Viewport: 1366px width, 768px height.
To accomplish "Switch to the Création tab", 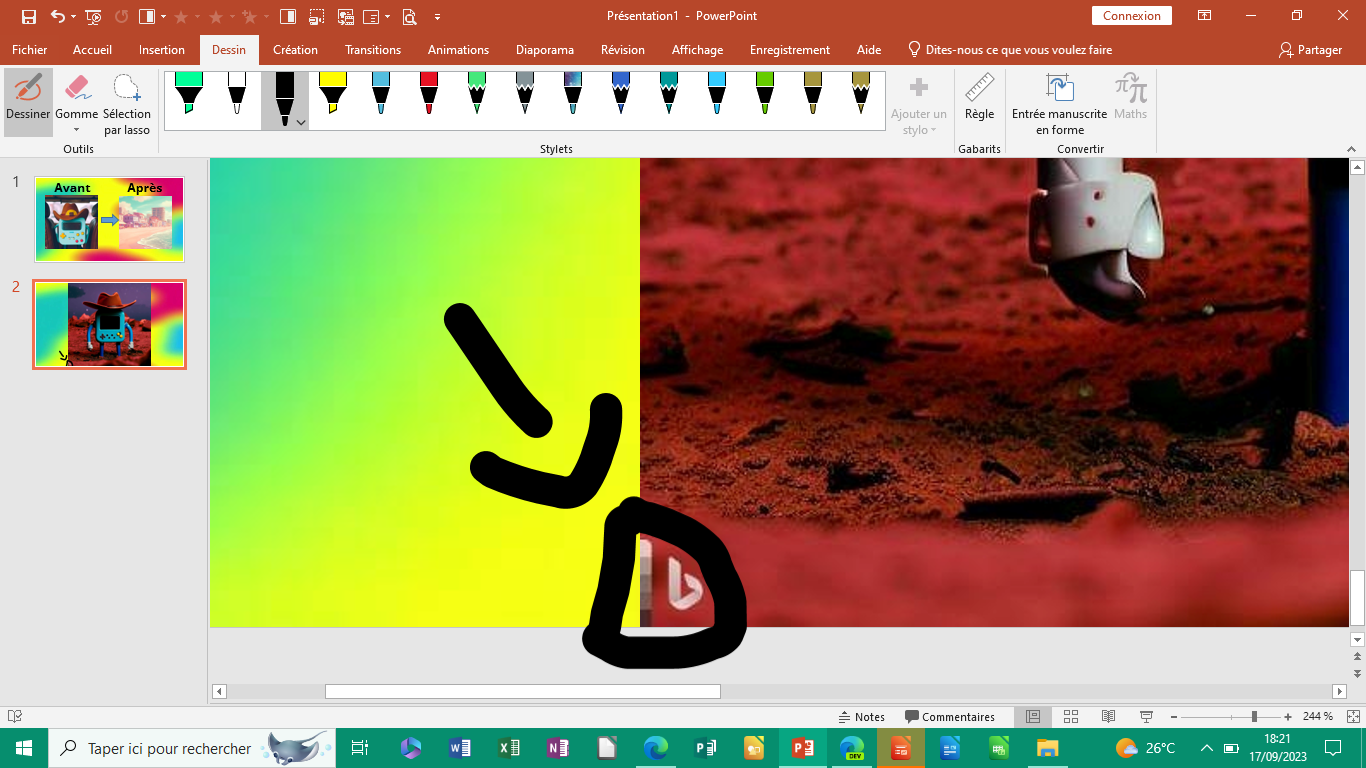I will [x=295, y=50].
